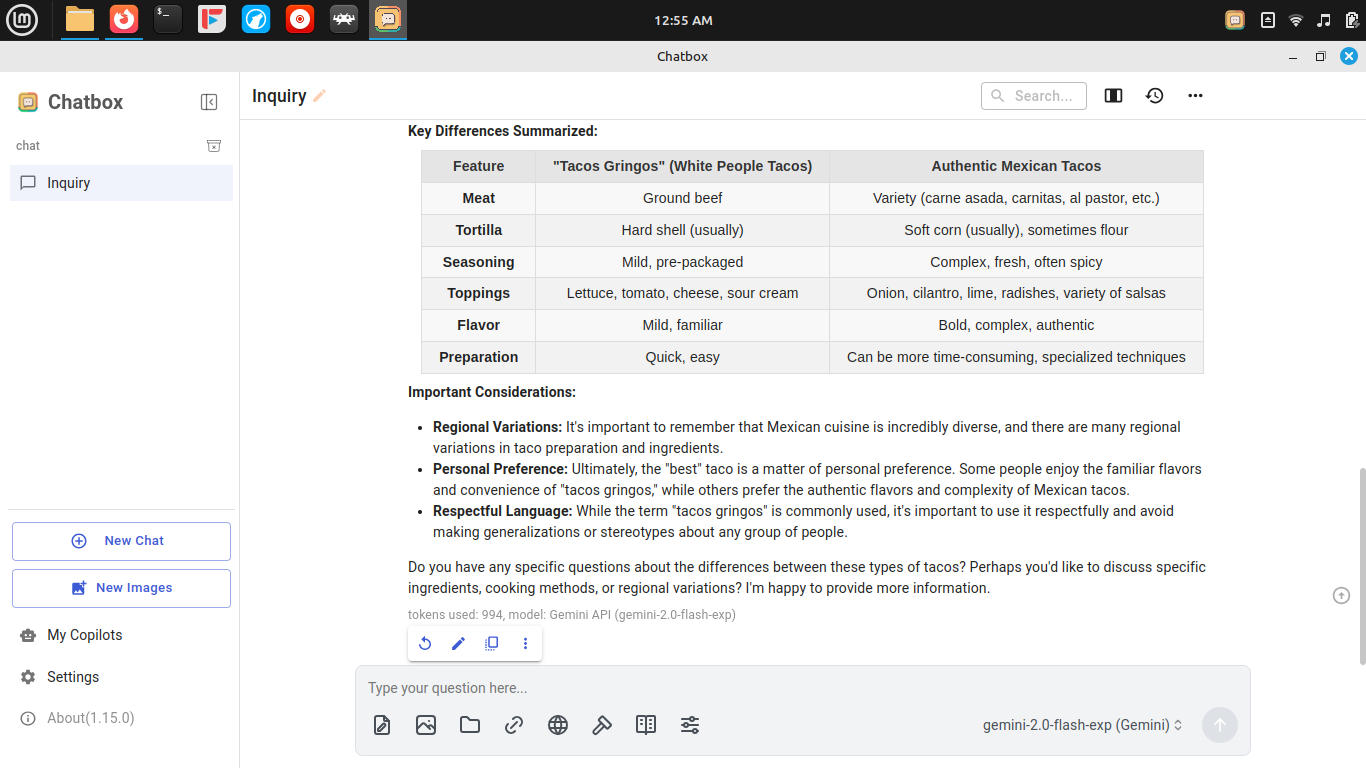The image size is (1366, 768).
Task: Attach an image to the message
Action: (x=426, y=725)
